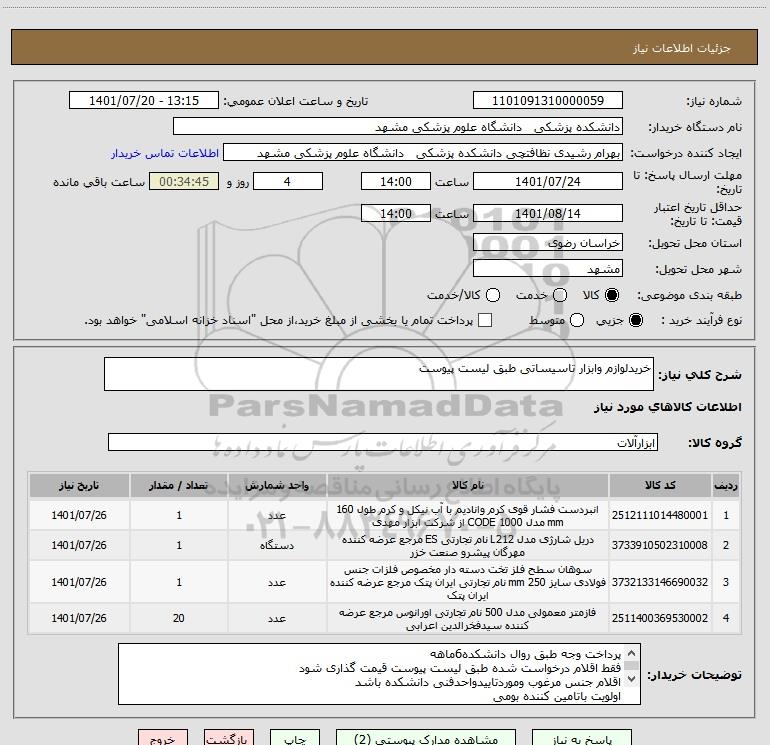Click the خراسان رضوی province field
Screen dimensions: 770x745
pos(548,243)
